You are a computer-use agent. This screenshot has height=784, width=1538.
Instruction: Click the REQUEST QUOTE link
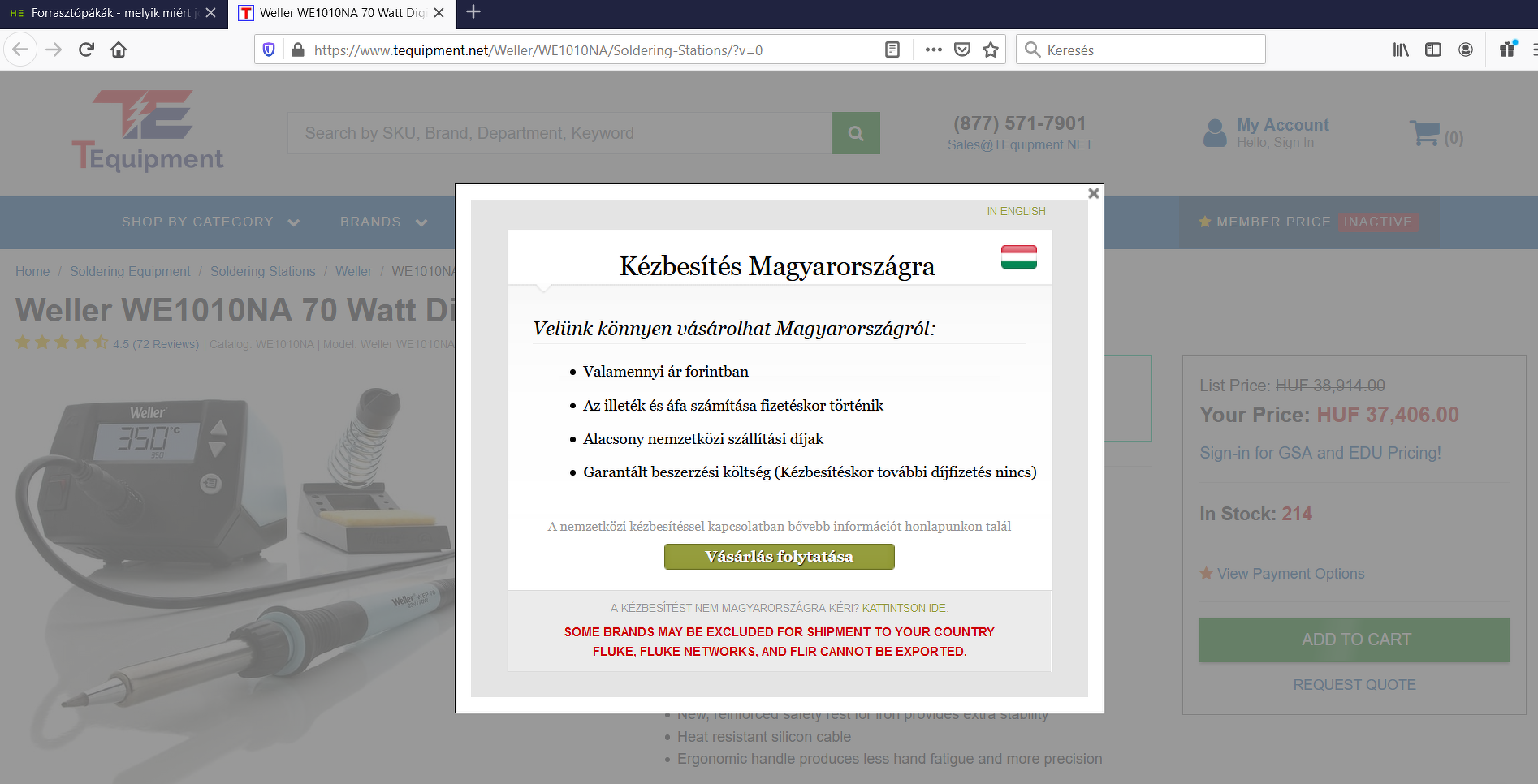1354,685
